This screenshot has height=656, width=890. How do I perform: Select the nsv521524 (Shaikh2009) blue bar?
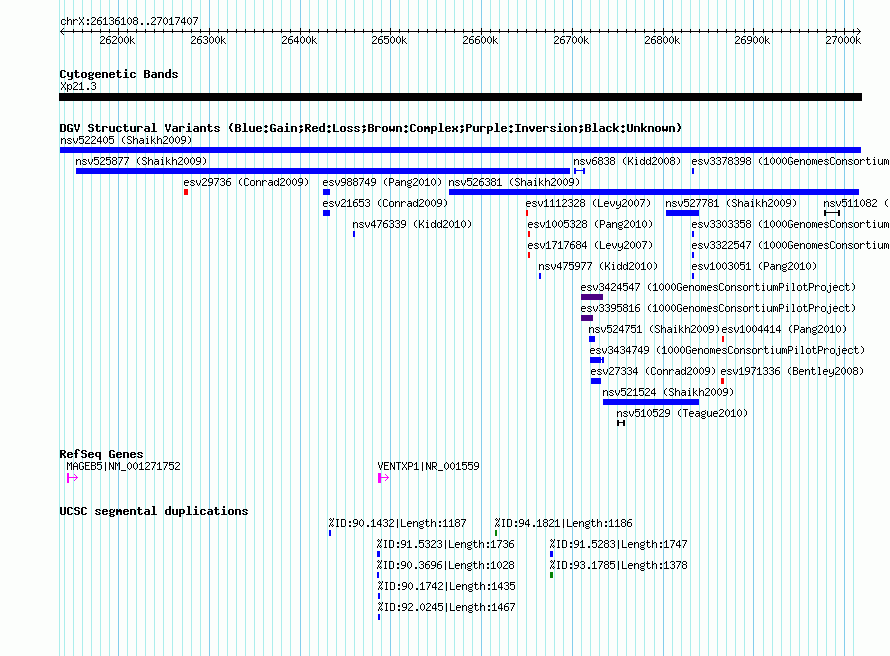tap(650, 402)
